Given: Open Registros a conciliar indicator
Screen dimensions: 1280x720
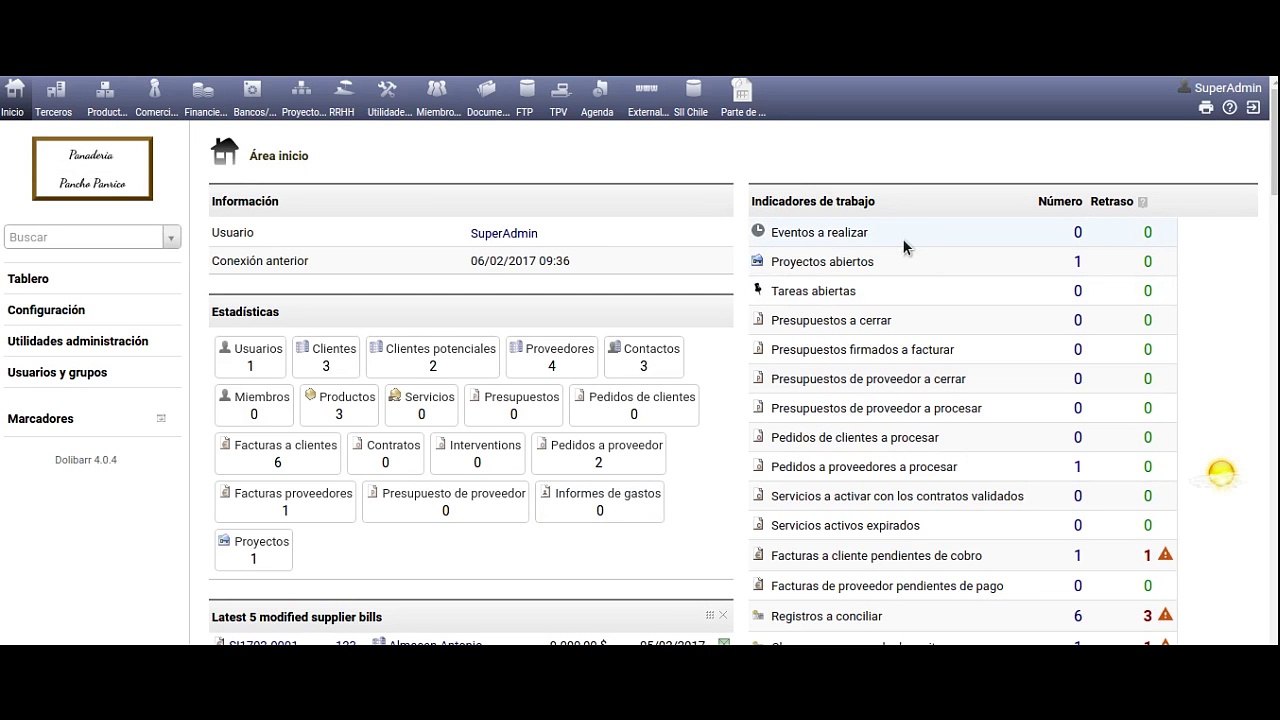Looking at the screenshot, I should [826, 616].
